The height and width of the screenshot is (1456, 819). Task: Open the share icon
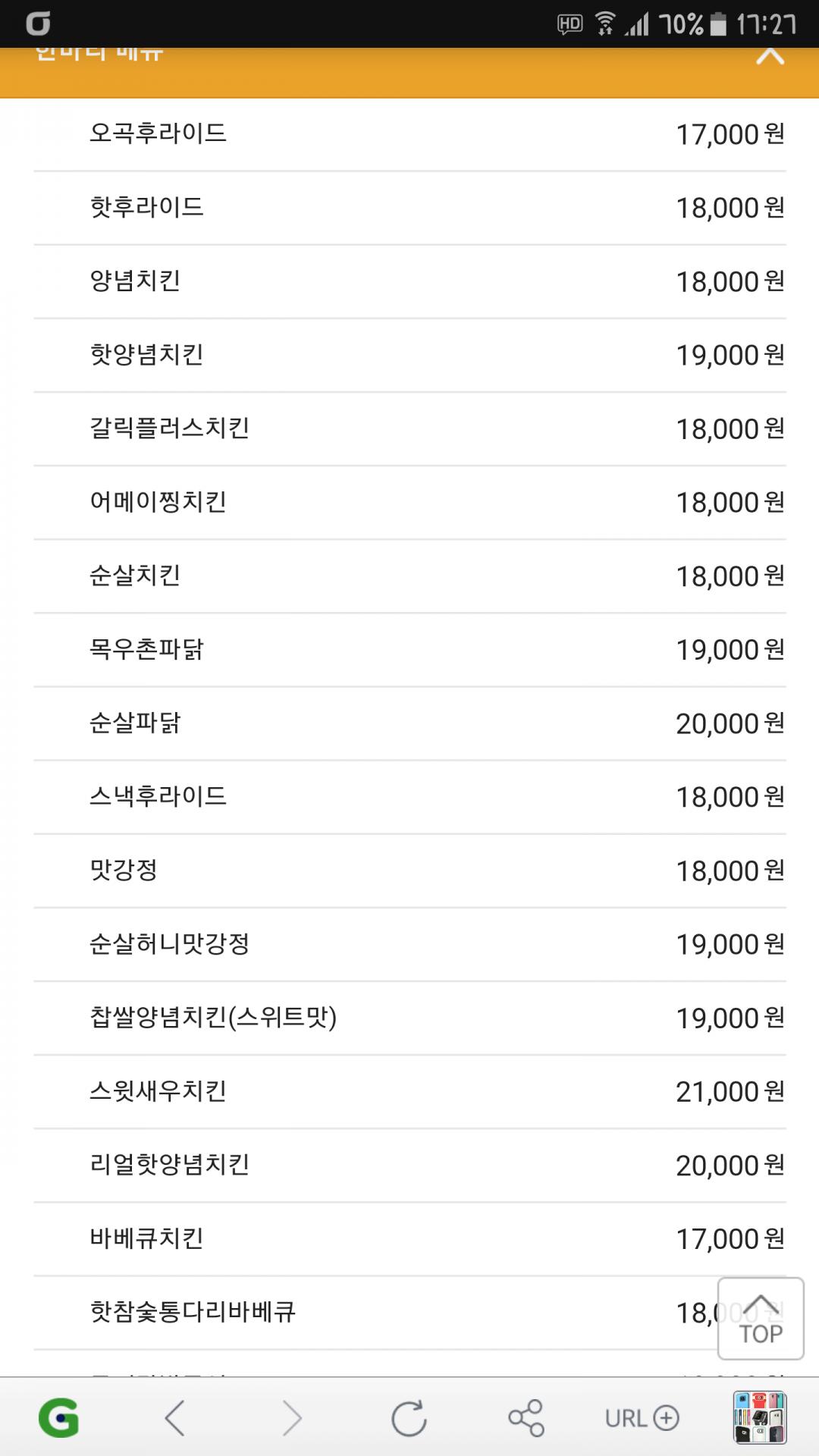526,1417
